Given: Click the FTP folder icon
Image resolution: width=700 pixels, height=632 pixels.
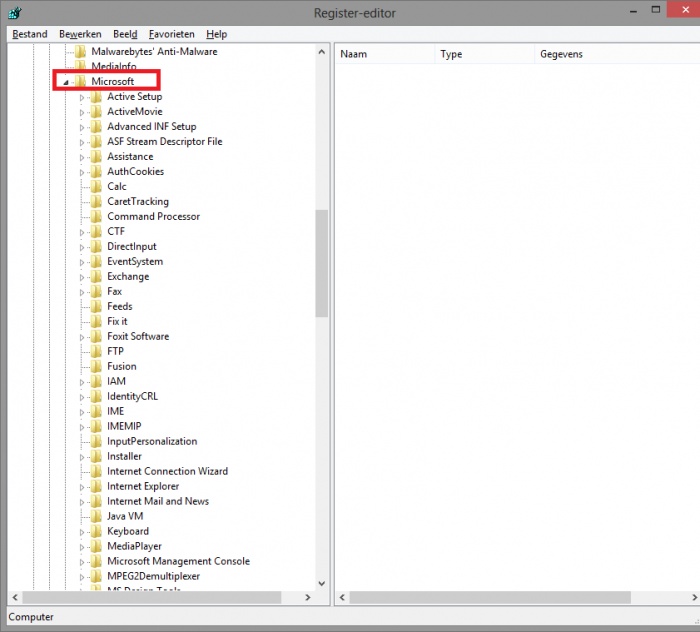Looking at the screenshot, I should click(96, 351).
